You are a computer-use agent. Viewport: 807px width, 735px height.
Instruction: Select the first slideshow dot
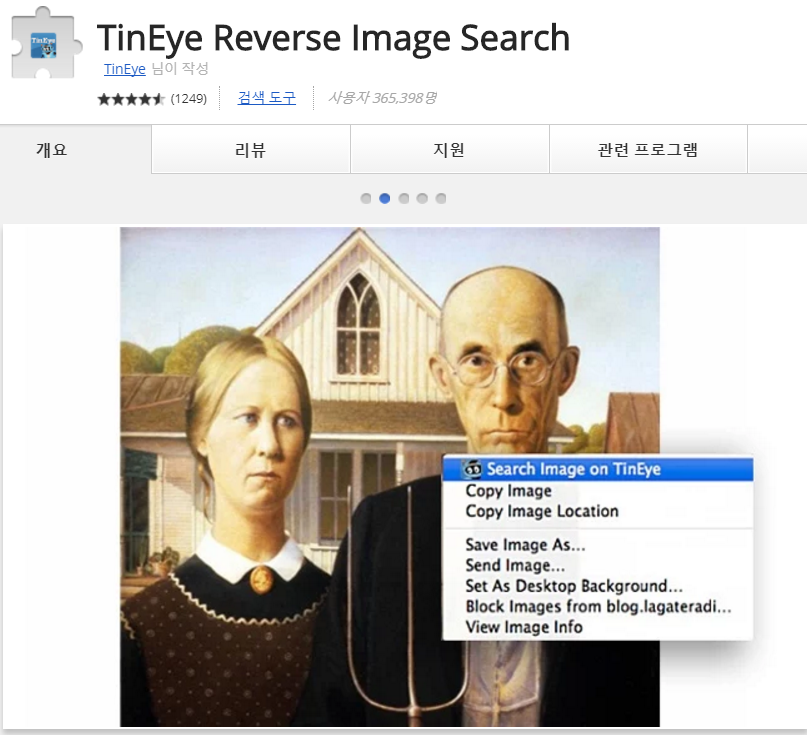coord(366,199)
